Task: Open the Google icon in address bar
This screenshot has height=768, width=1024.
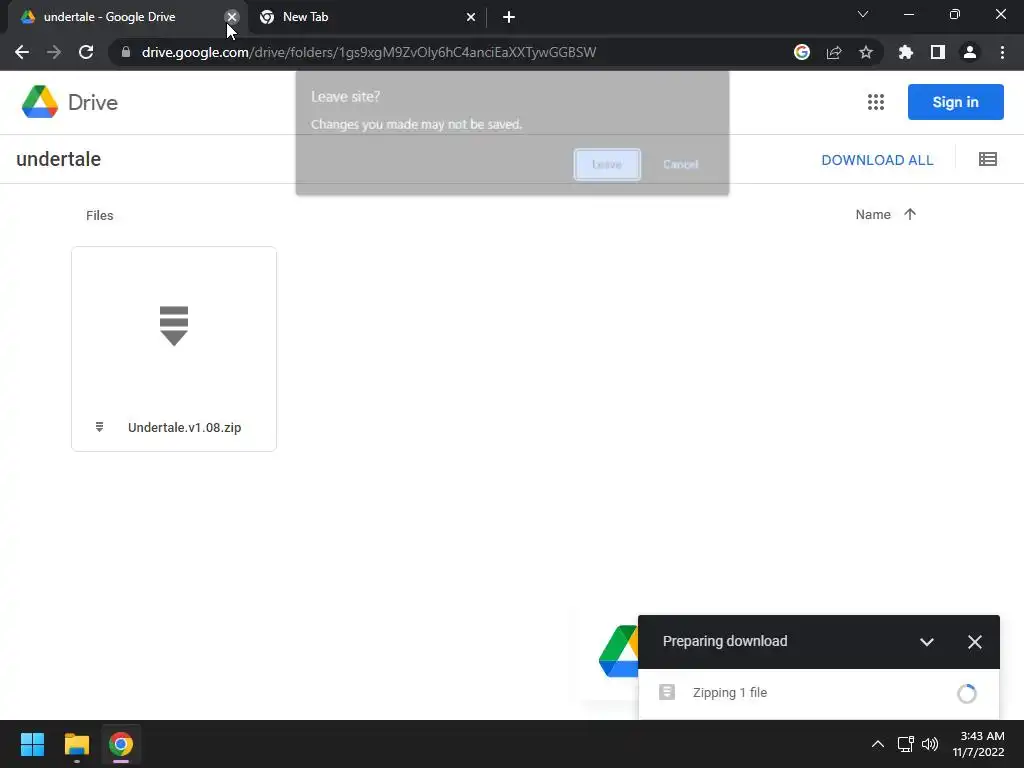Action: [802, 52]
